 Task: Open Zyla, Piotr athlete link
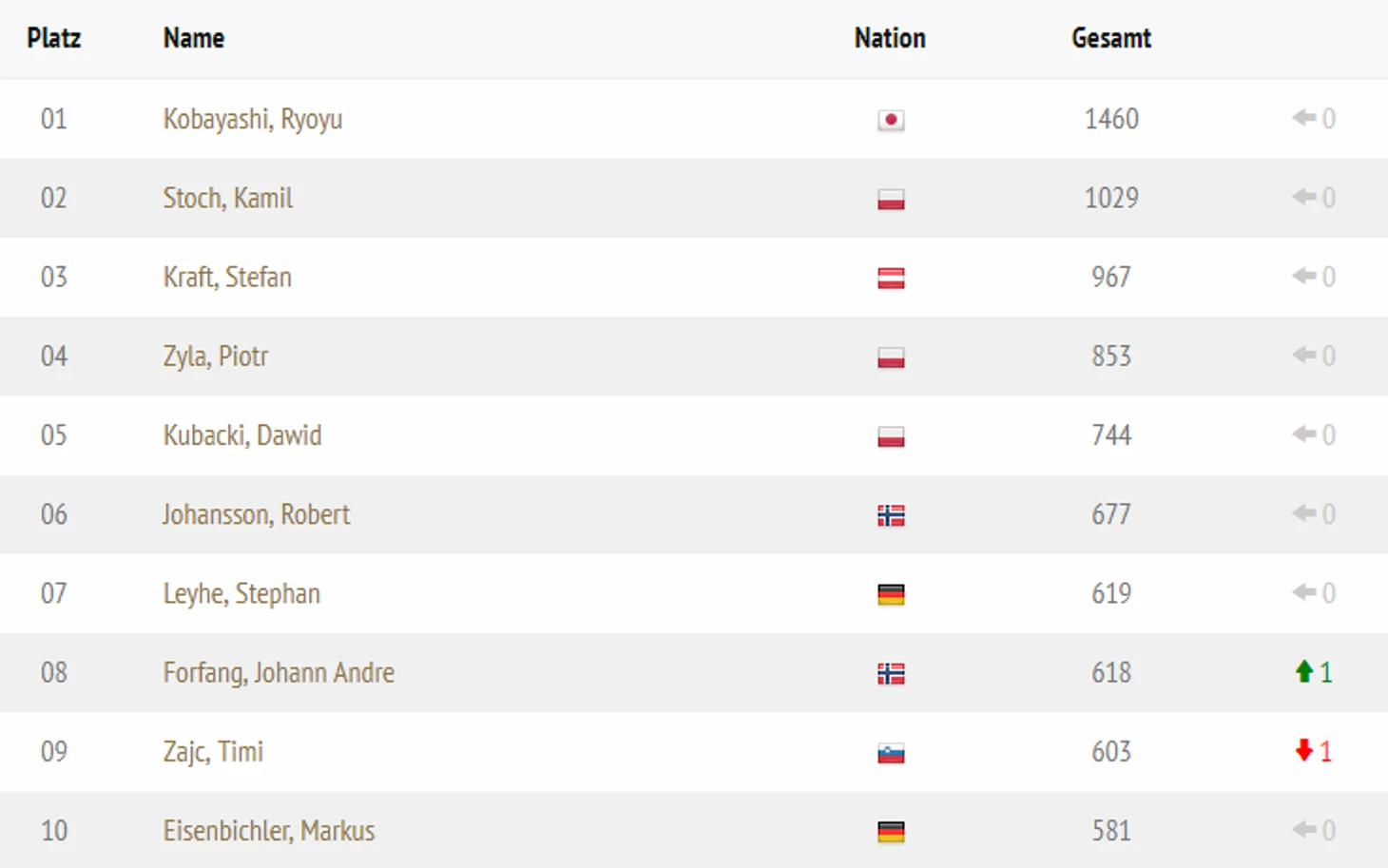click(215, 357)
